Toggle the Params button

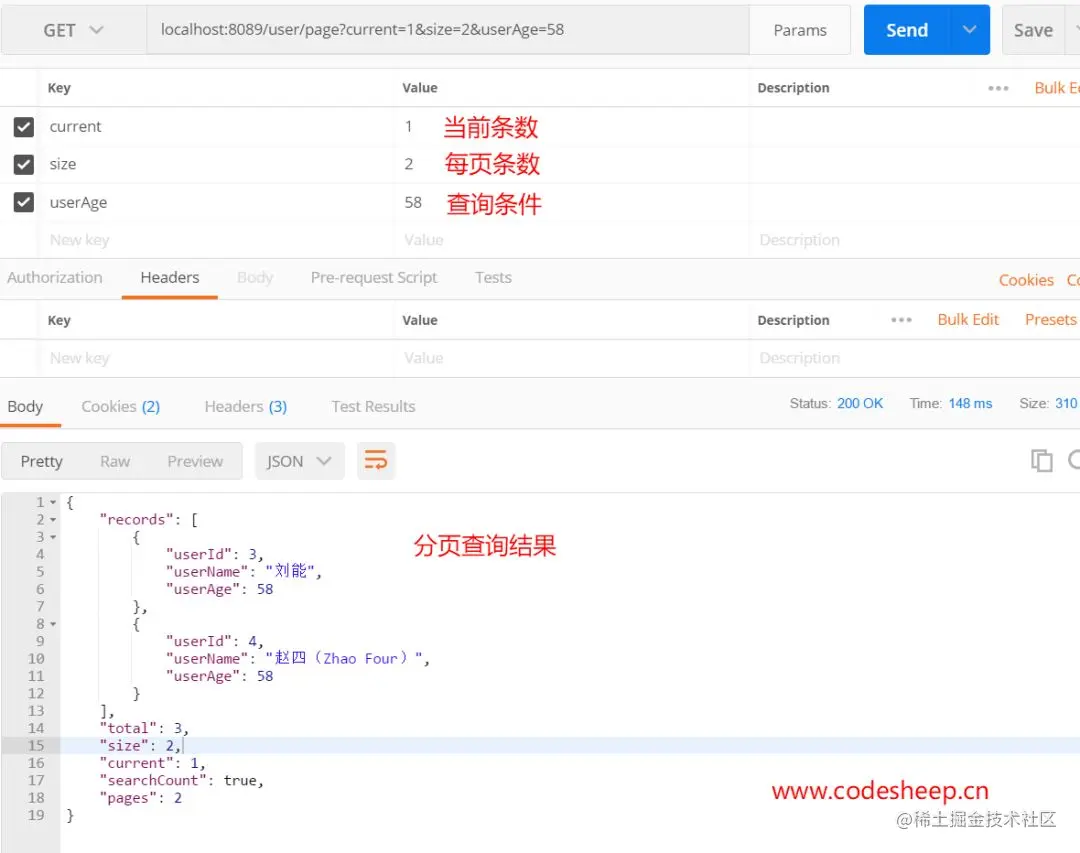(800, 30)
